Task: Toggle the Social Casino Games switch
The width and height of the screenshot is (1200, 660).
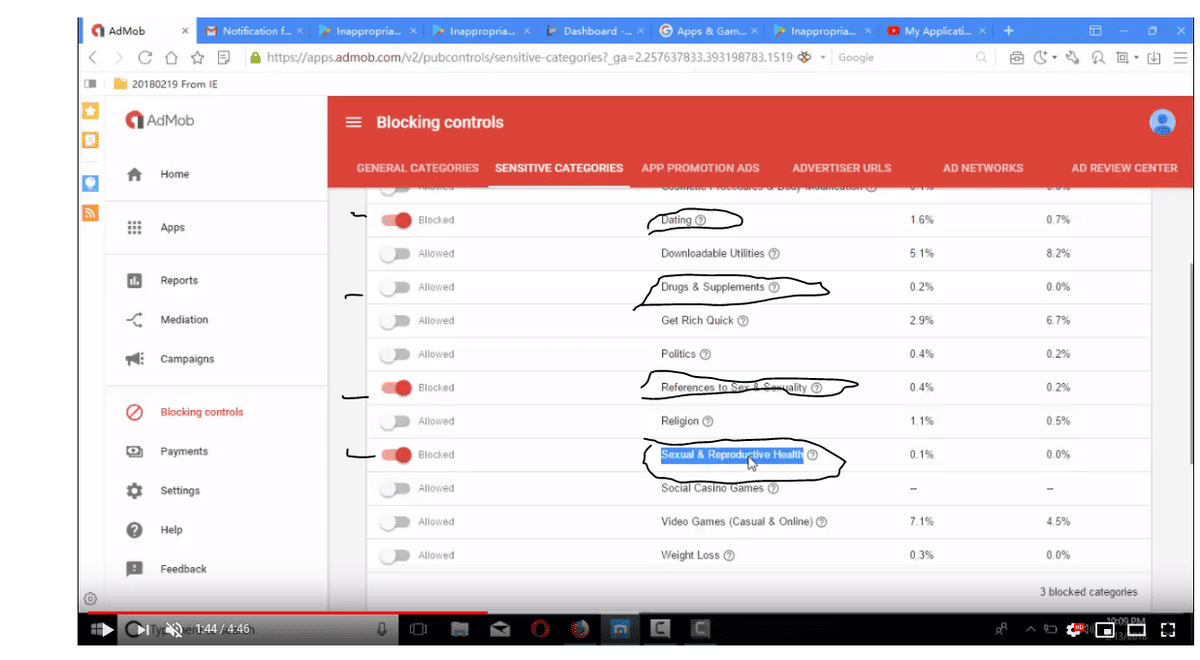Action: pyautogui.click(x=396, y=488)
